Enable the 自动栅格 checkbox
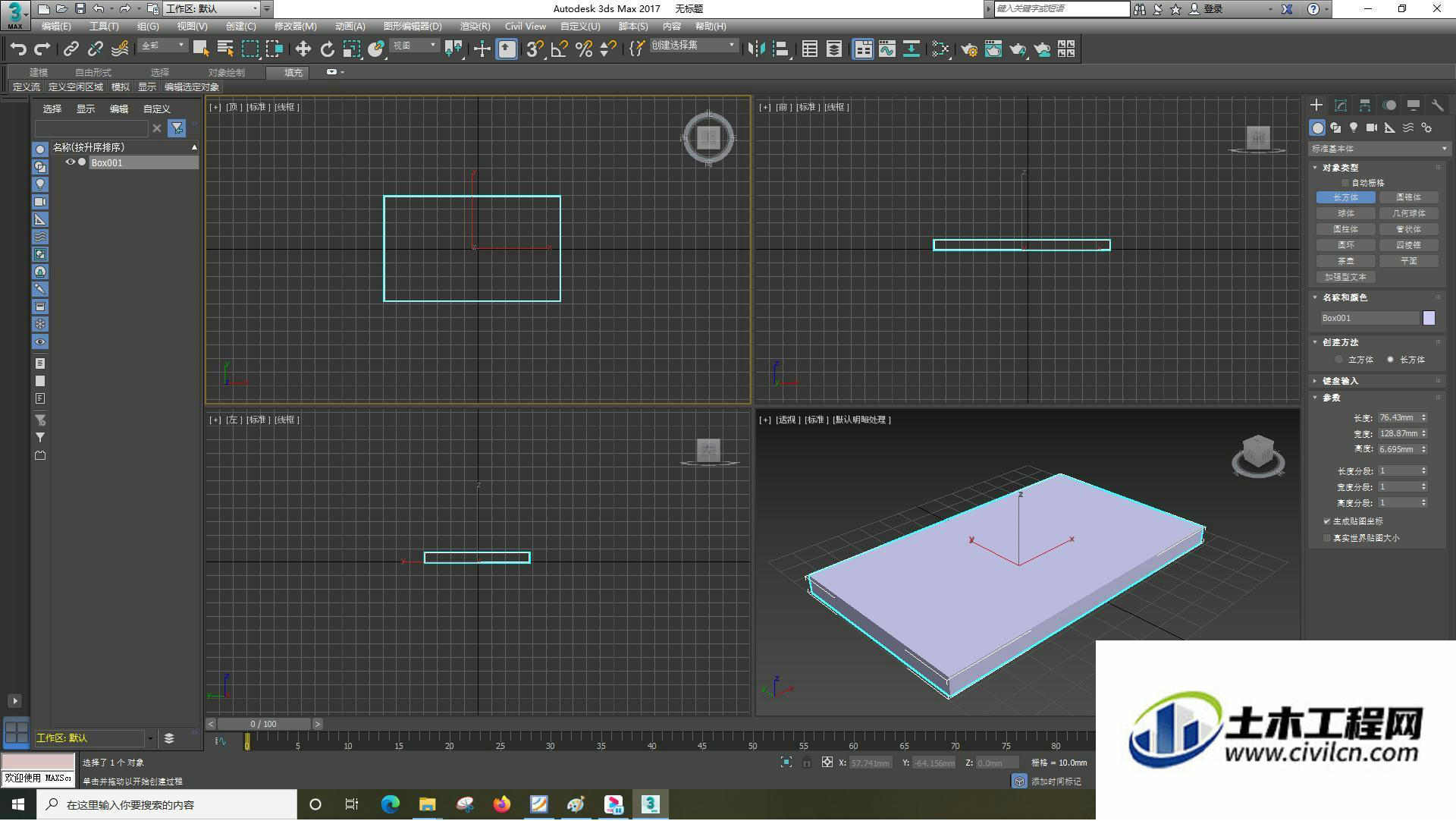Screen dimensions: 1456x821 pyautogui.click(x=1345, y=183)
